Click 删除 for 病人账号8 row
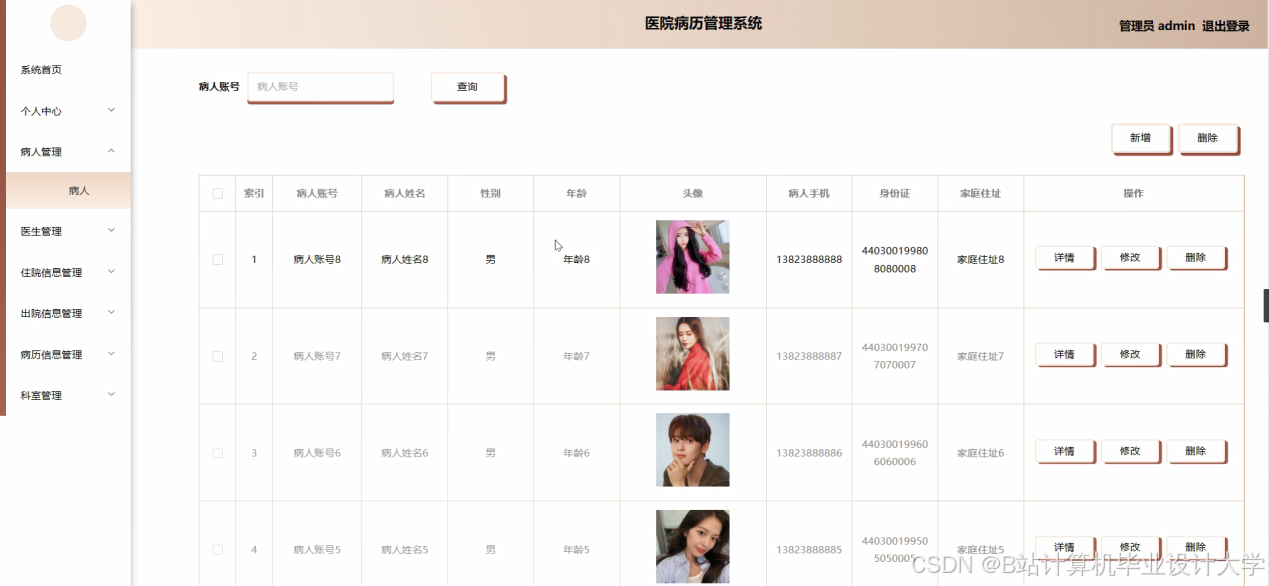The image size is (1269, 586). pyautogui.click(x=1196, y=258)
